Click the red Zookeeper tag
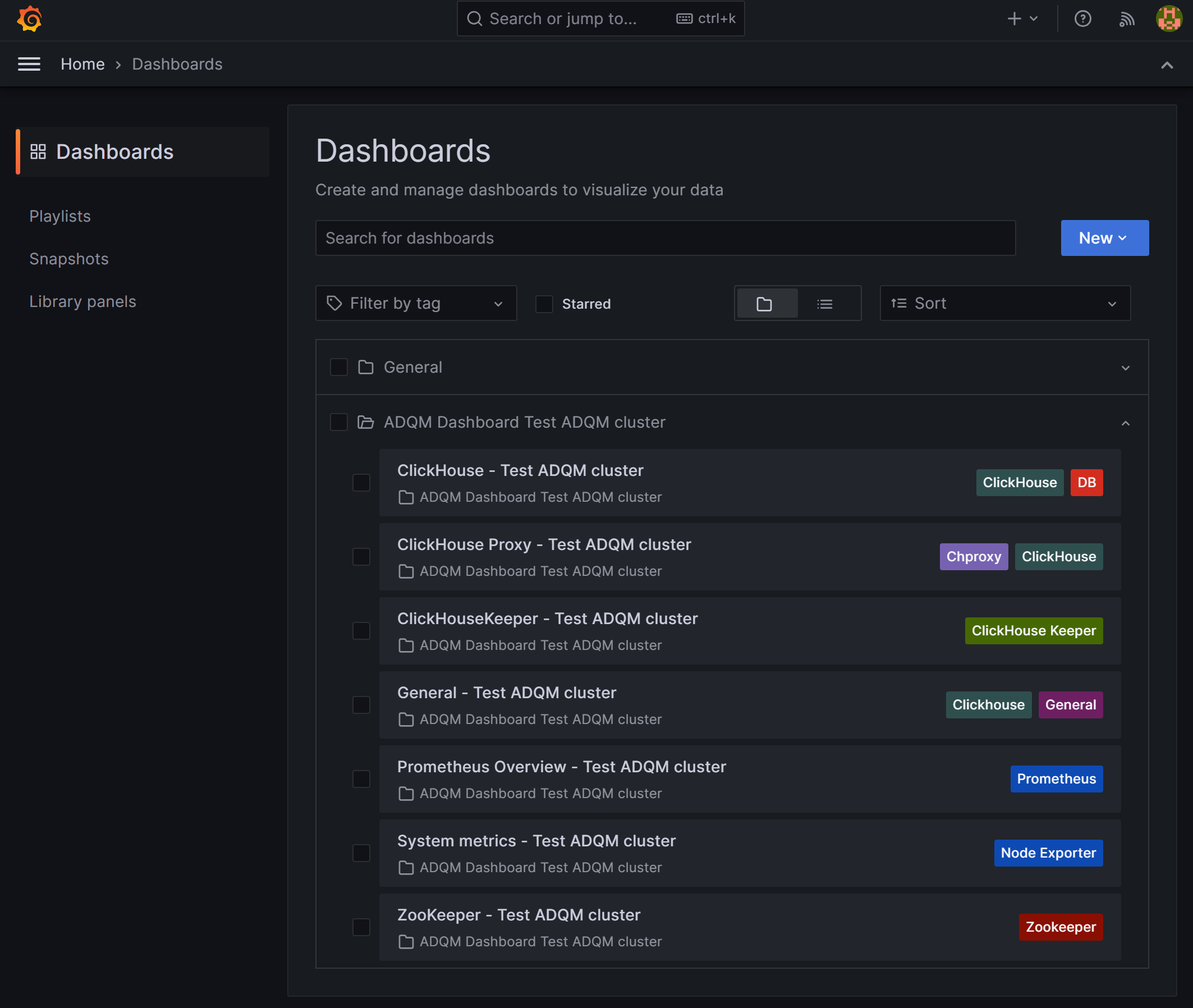 coord(1061,927)
